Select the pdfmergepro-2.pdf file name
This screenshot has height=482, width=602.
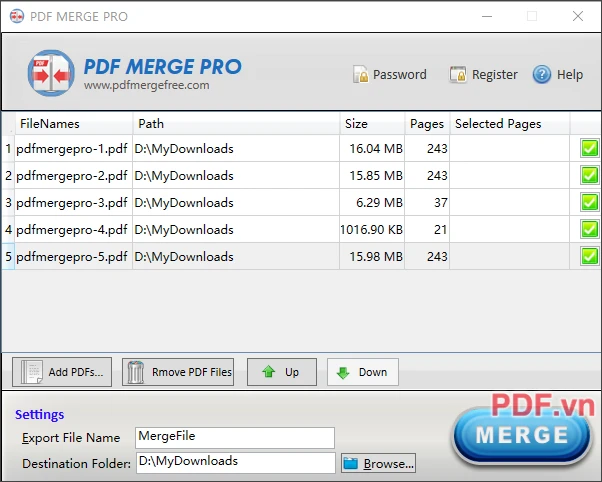72,176
